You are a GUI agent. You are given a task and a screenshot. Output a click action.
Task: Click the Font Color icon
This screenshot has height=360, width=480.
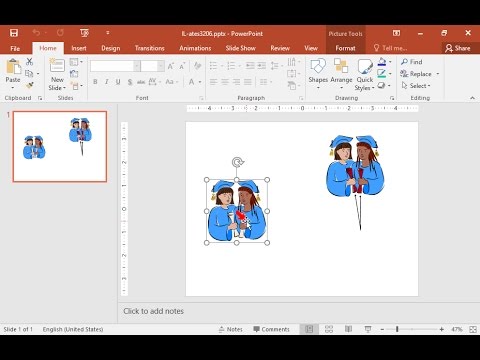tap(192, 82)
